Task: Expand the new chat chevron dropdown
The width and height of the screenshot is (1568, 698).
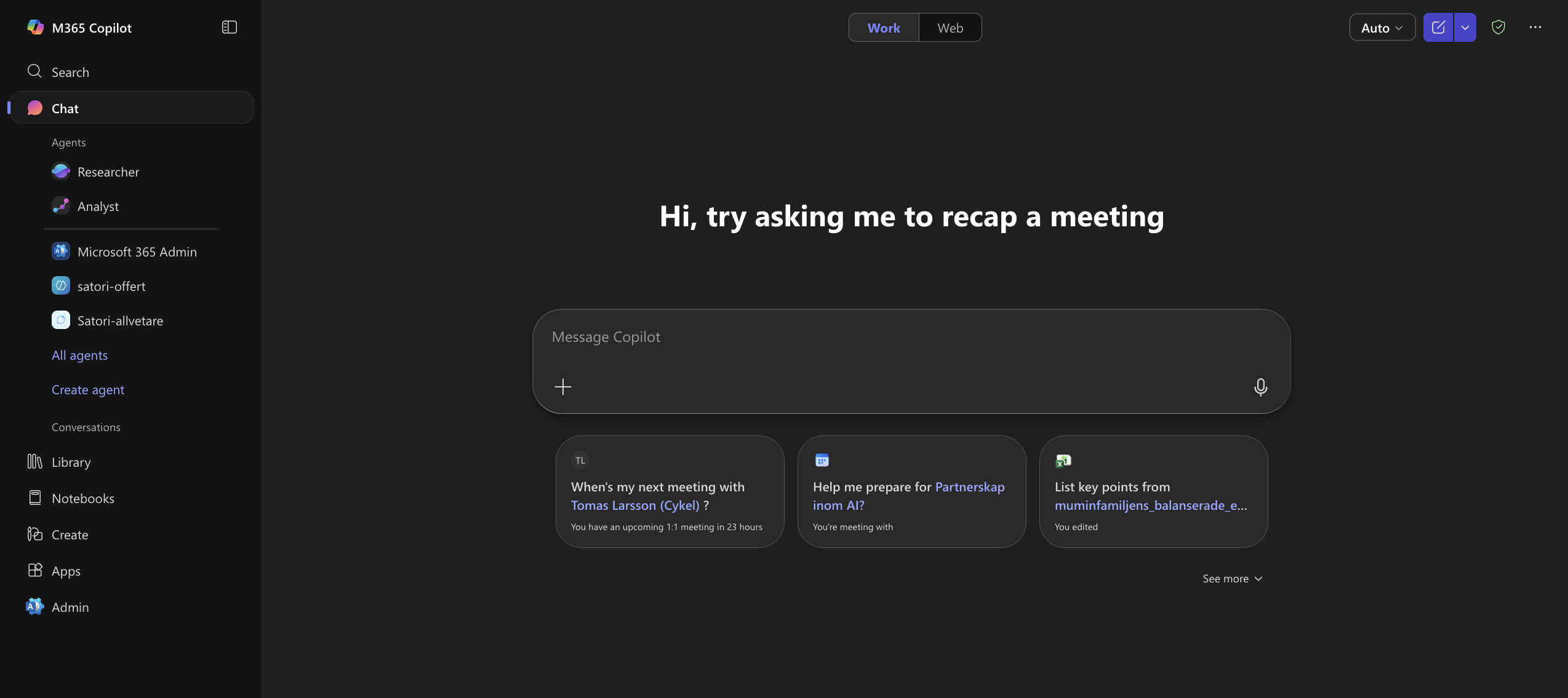Action: [1465, 28]
